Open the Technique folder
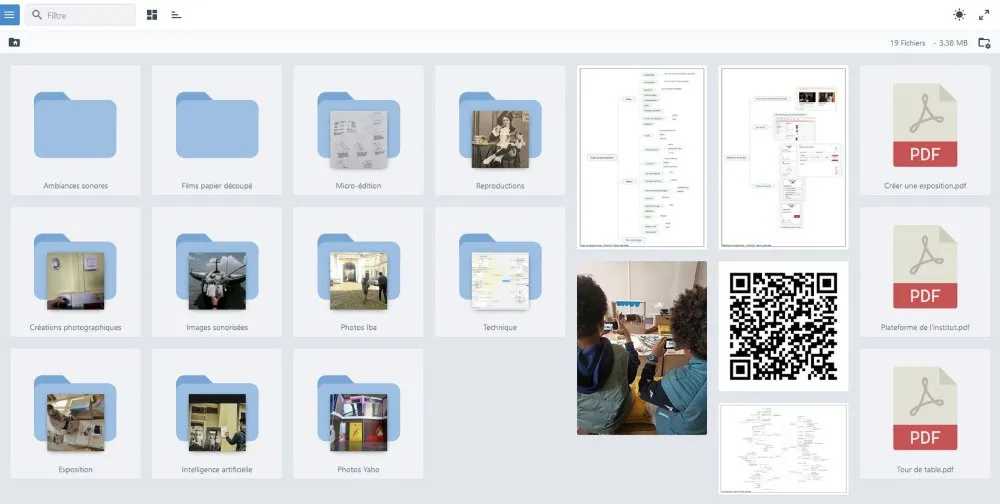The image size is (1000, 504). point(500,272)
